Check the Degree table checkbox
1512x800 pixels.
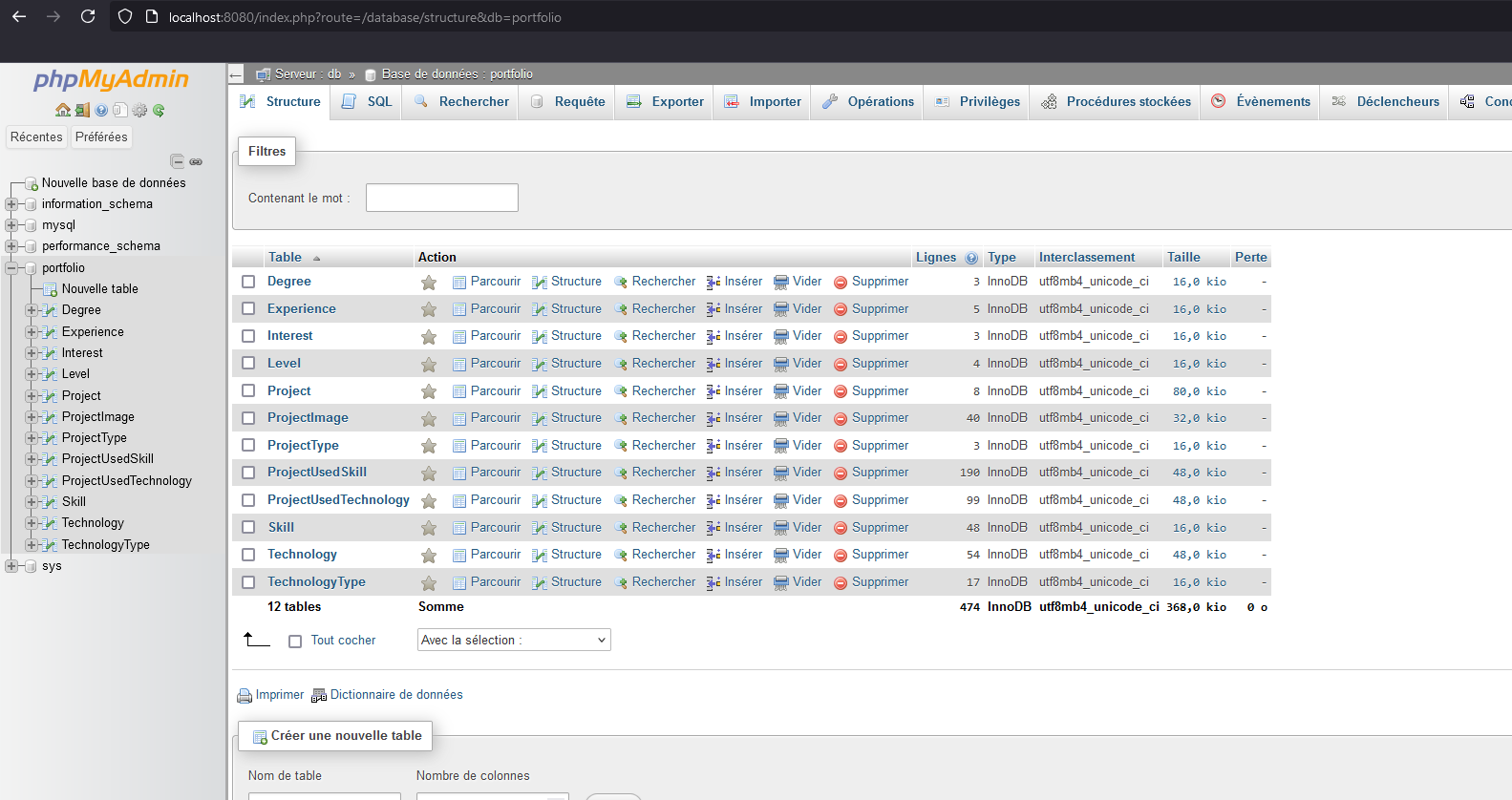pos(248,282)
